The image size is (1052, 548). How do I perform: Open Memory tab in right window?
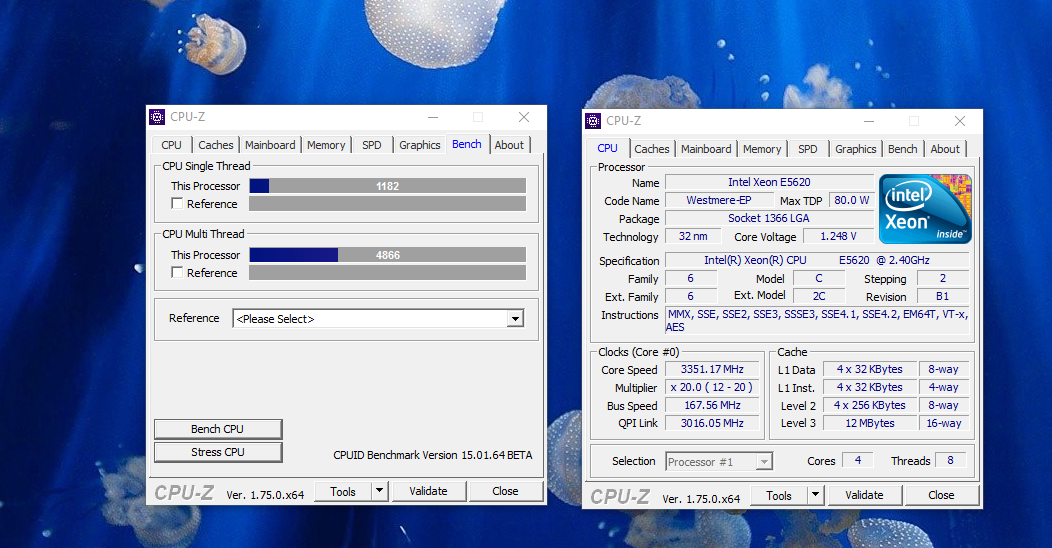762,149
